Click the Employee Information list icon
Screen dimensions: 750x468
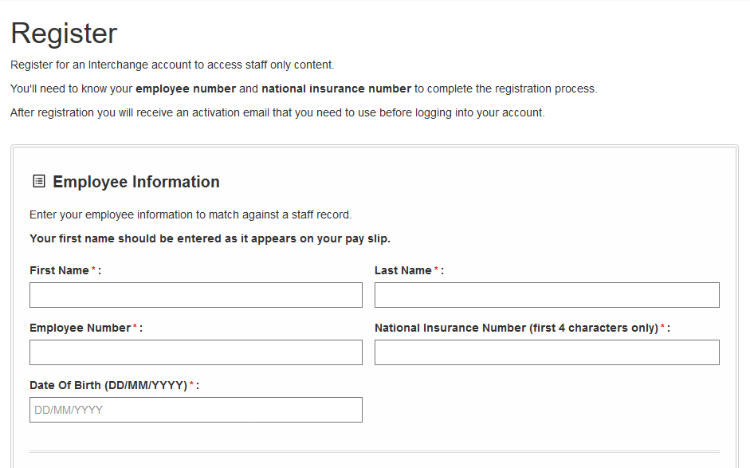39,181
